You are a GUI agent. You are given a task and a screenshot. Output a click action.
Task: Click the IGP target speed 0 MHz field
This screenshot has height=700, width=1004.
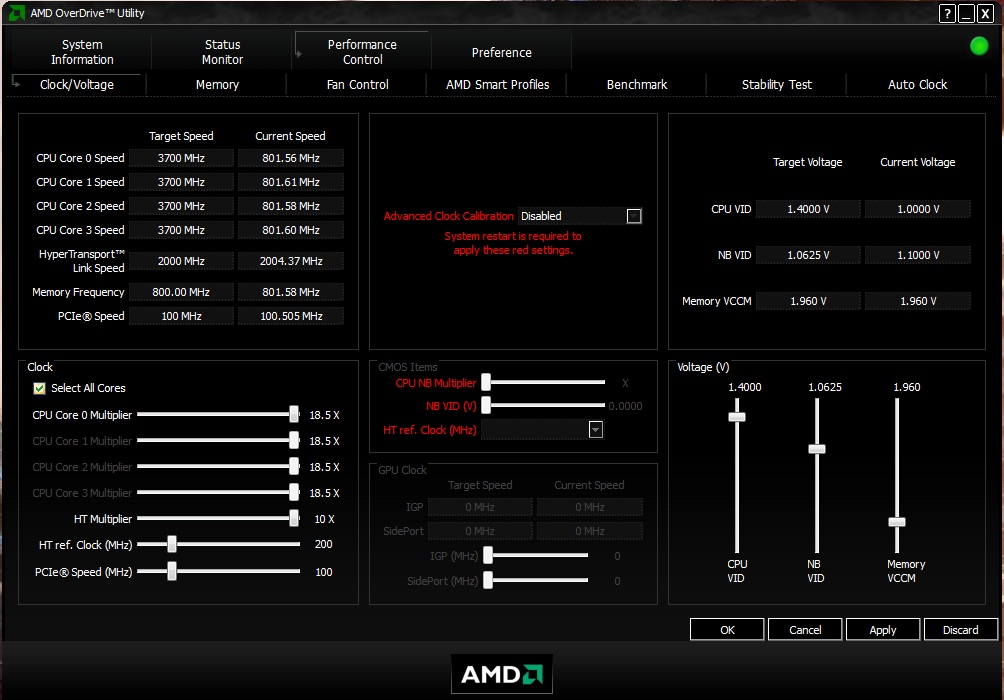point(480,507)
